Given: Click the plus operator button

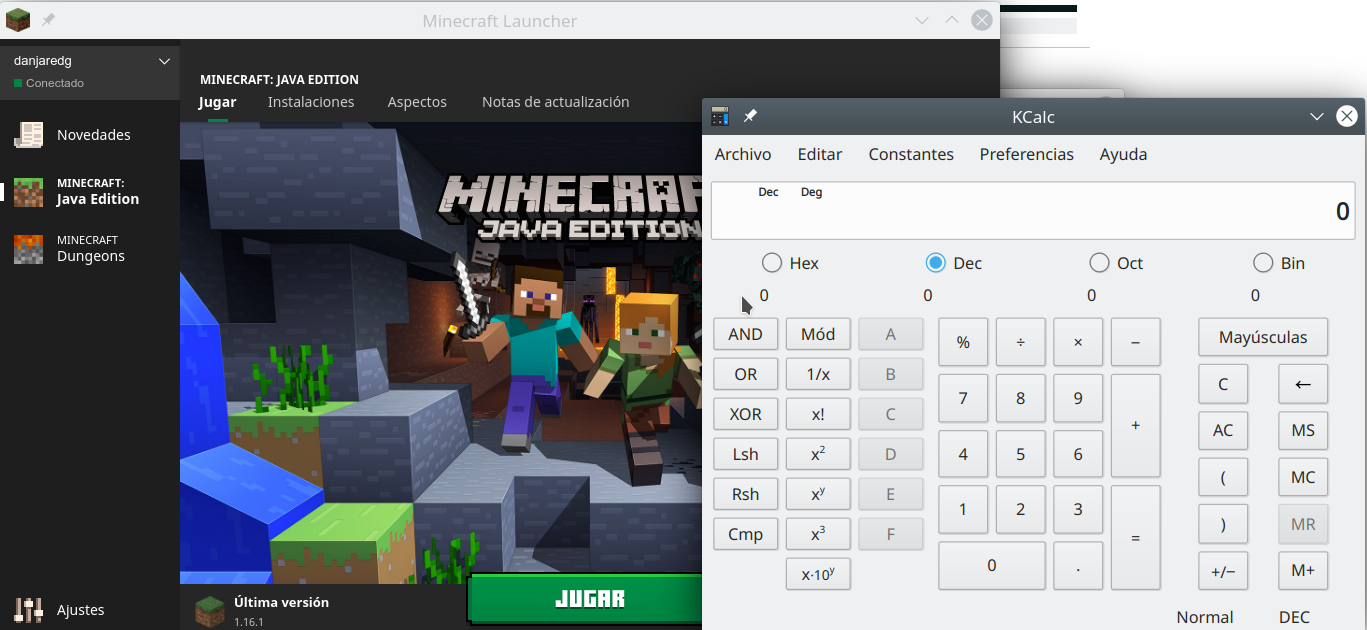Looking at the screenshot, I should click(x=1135, y=426).
